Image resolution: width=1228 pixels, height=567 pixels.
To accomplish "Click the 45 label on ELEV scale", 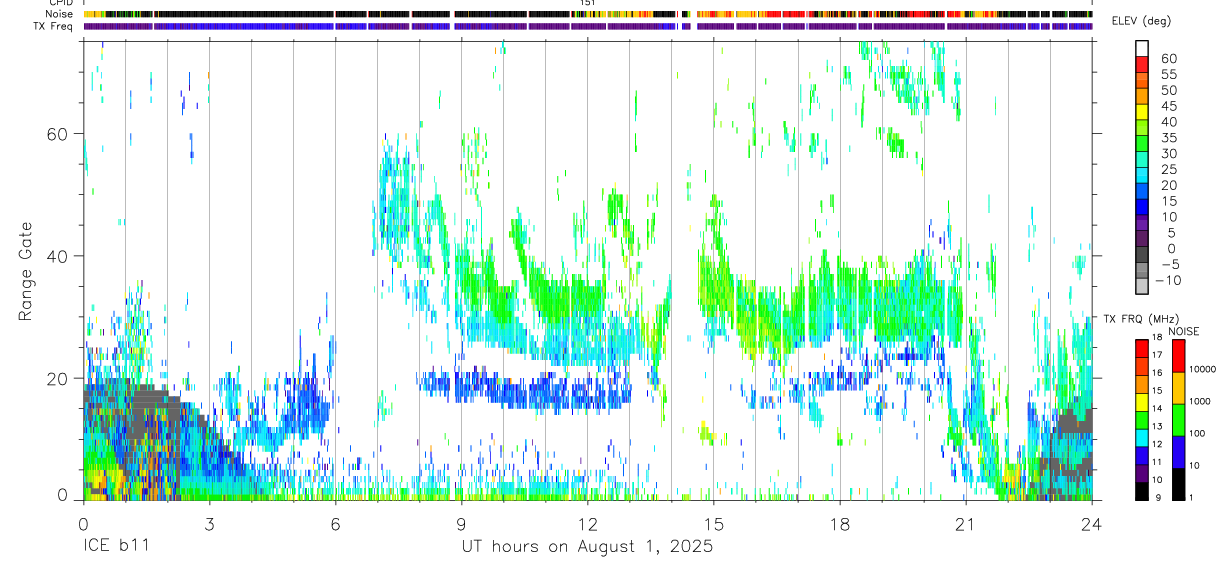I will tap(1168, 106).
